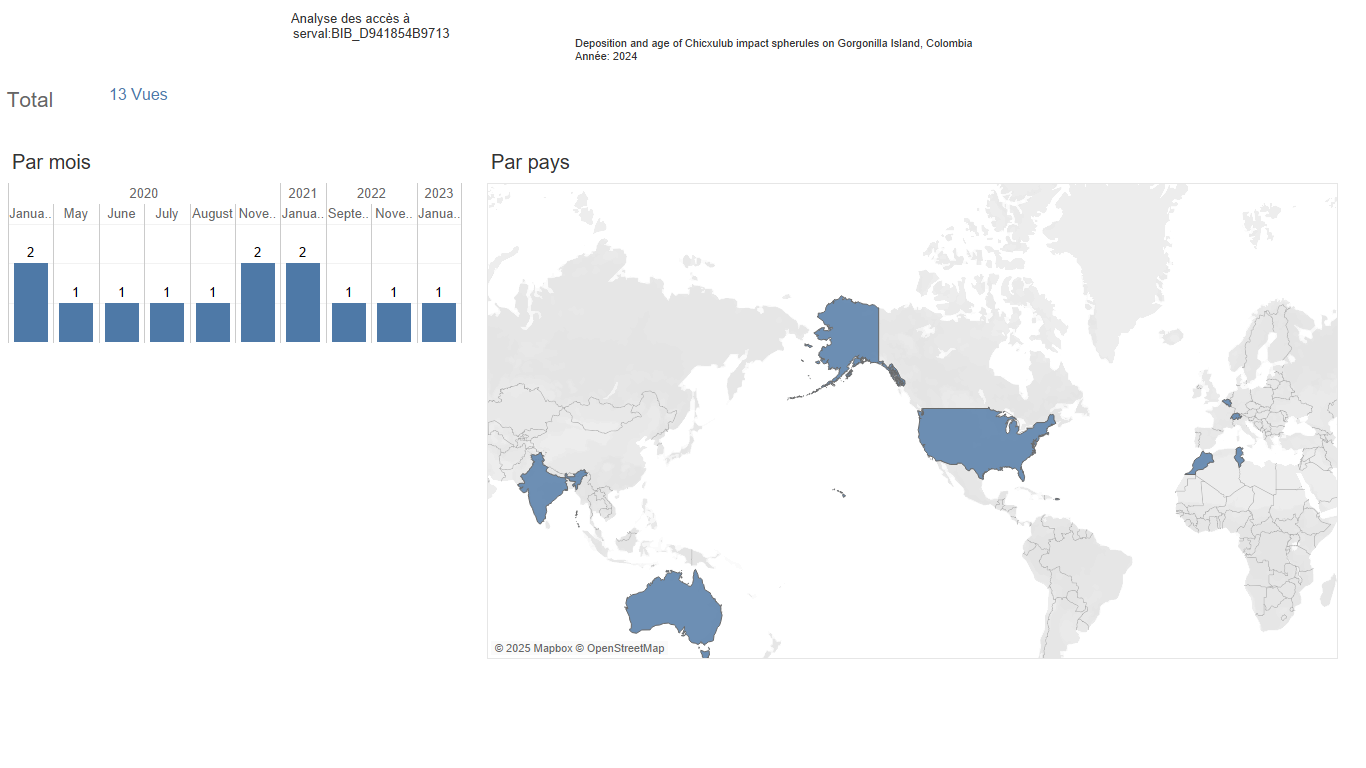Select the May 2020 bar

click(x=76, y=322)
